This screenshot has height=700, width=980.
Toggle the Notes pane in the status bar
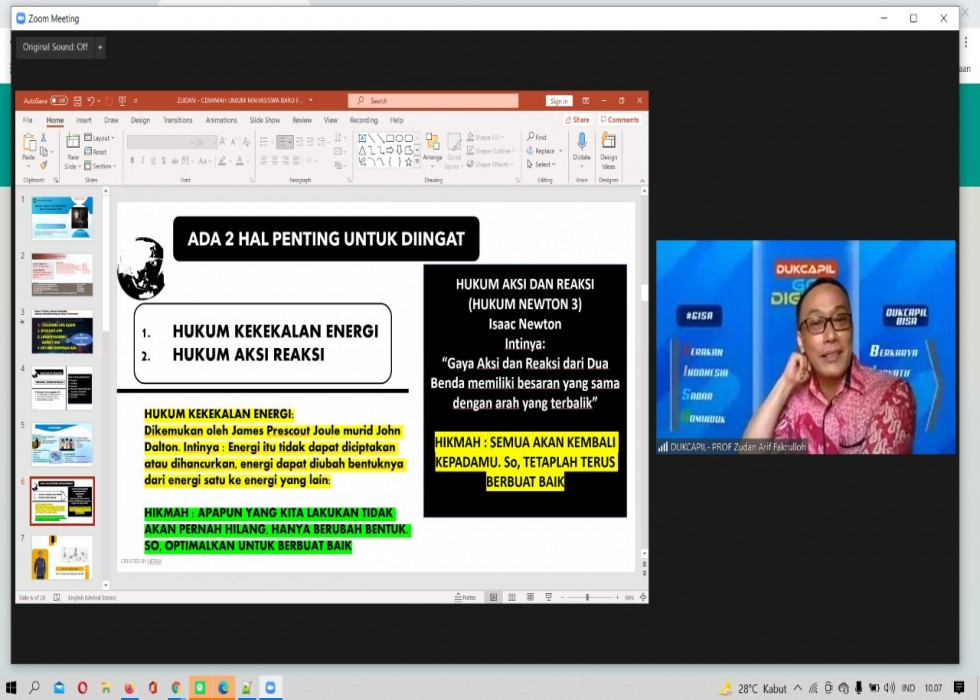click(465, 597)
